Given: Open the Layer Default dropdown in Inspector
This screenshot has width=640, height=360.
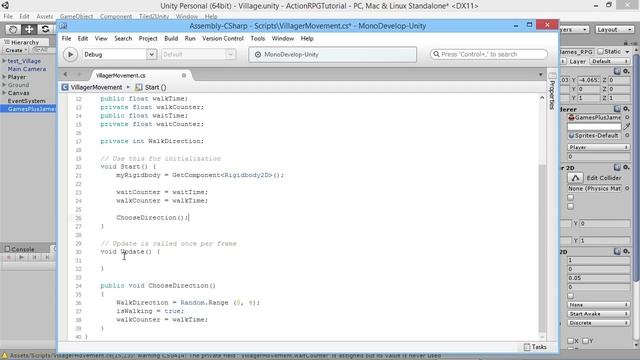Looking at the screenshot, I should tap(610, 61).
